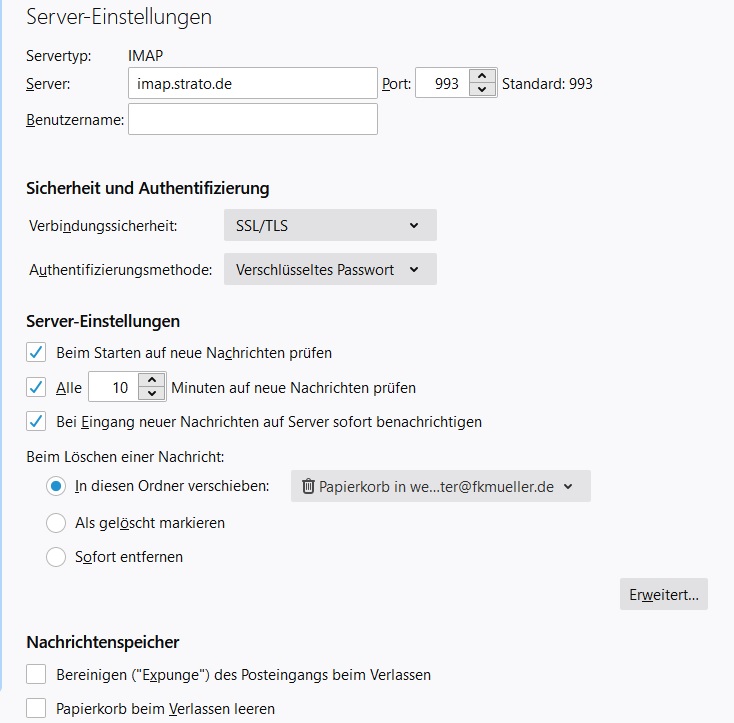Increase the check interval minutes up arrow
The height and width of the screenshot is (723, 734).
click(x=152, y=380)
